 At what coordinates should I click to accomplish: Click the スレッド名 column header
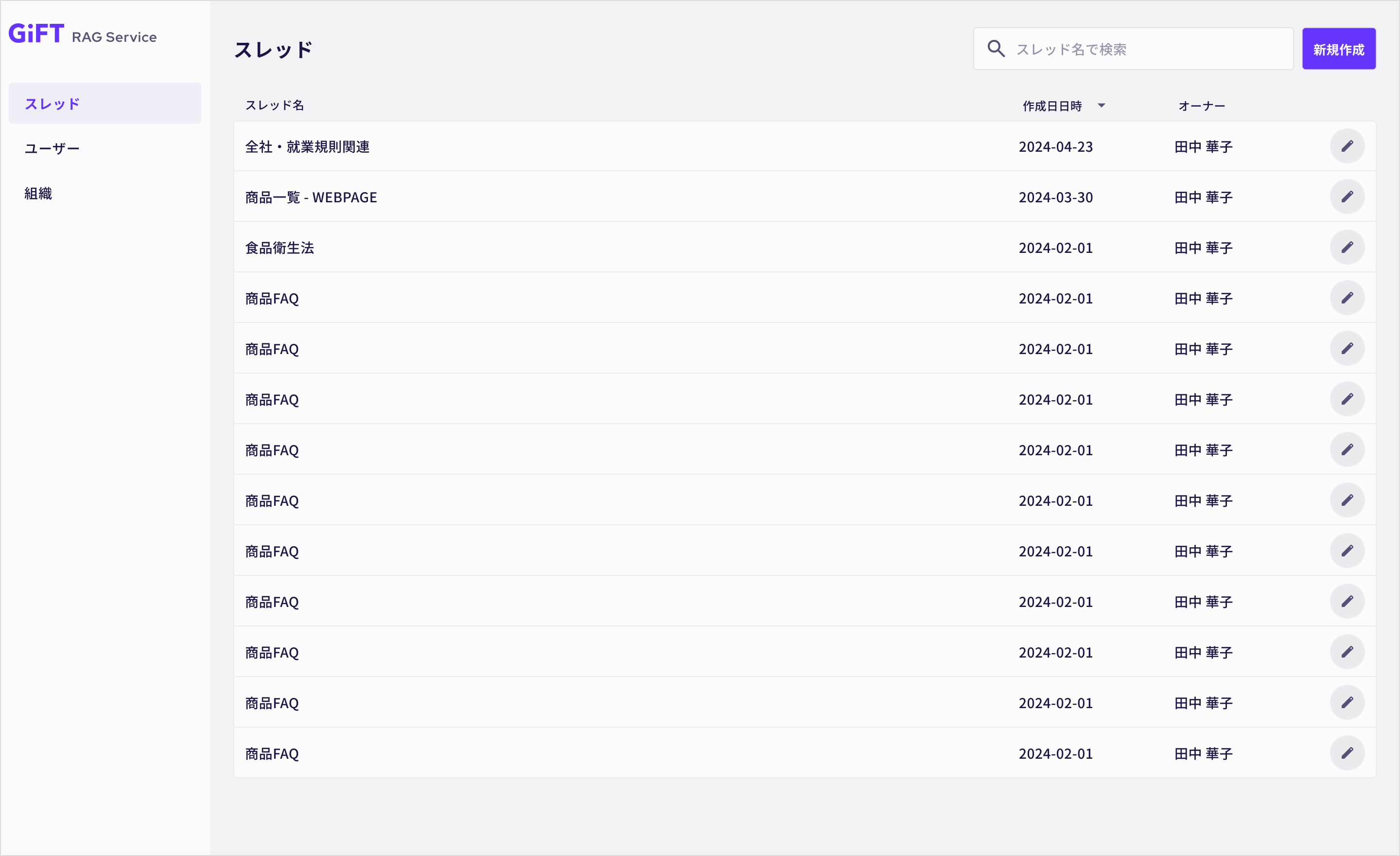275,106
